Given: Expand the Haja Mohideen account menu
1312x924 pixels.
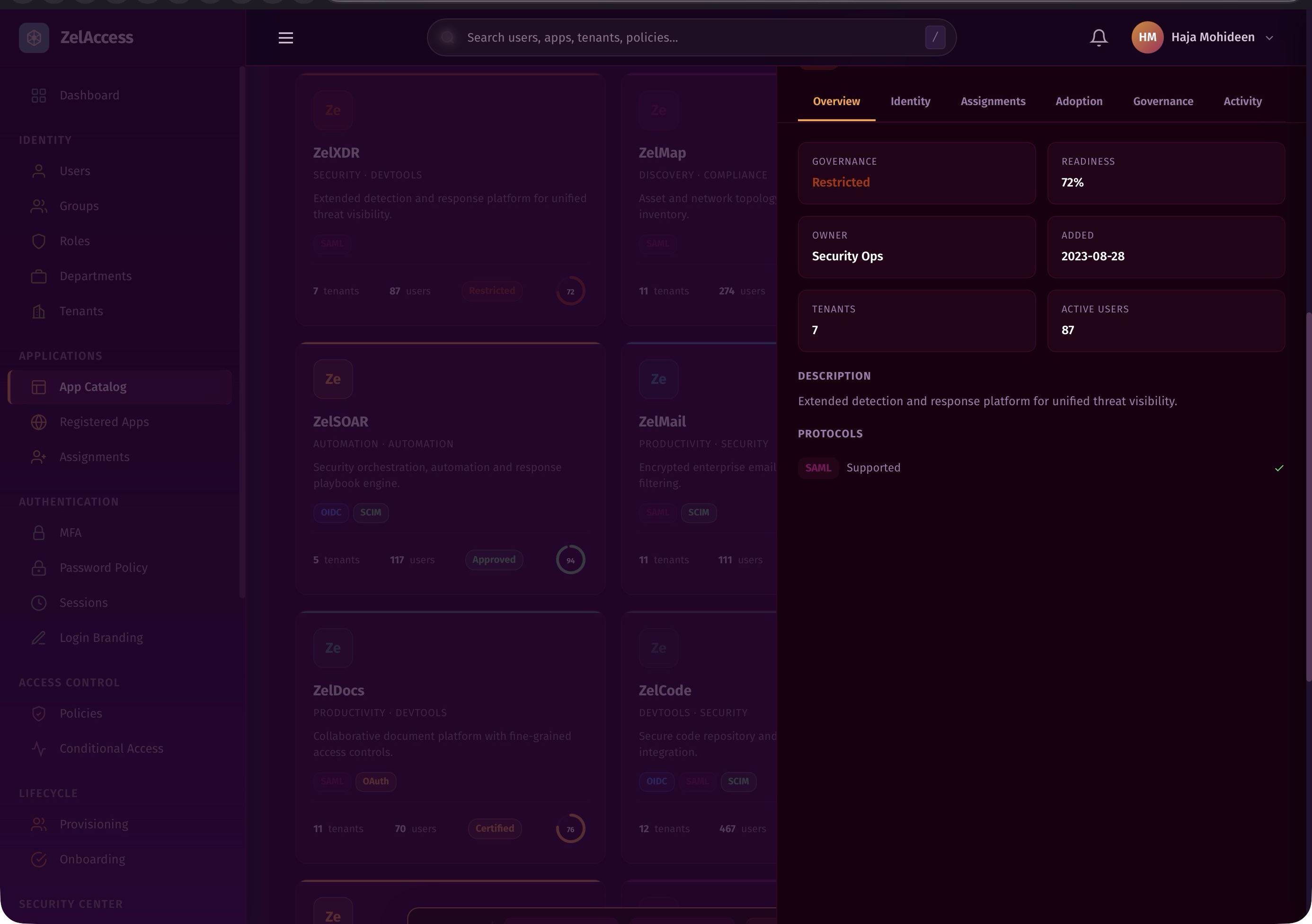Looking at the screenshot, I should tap(1213, 37).
